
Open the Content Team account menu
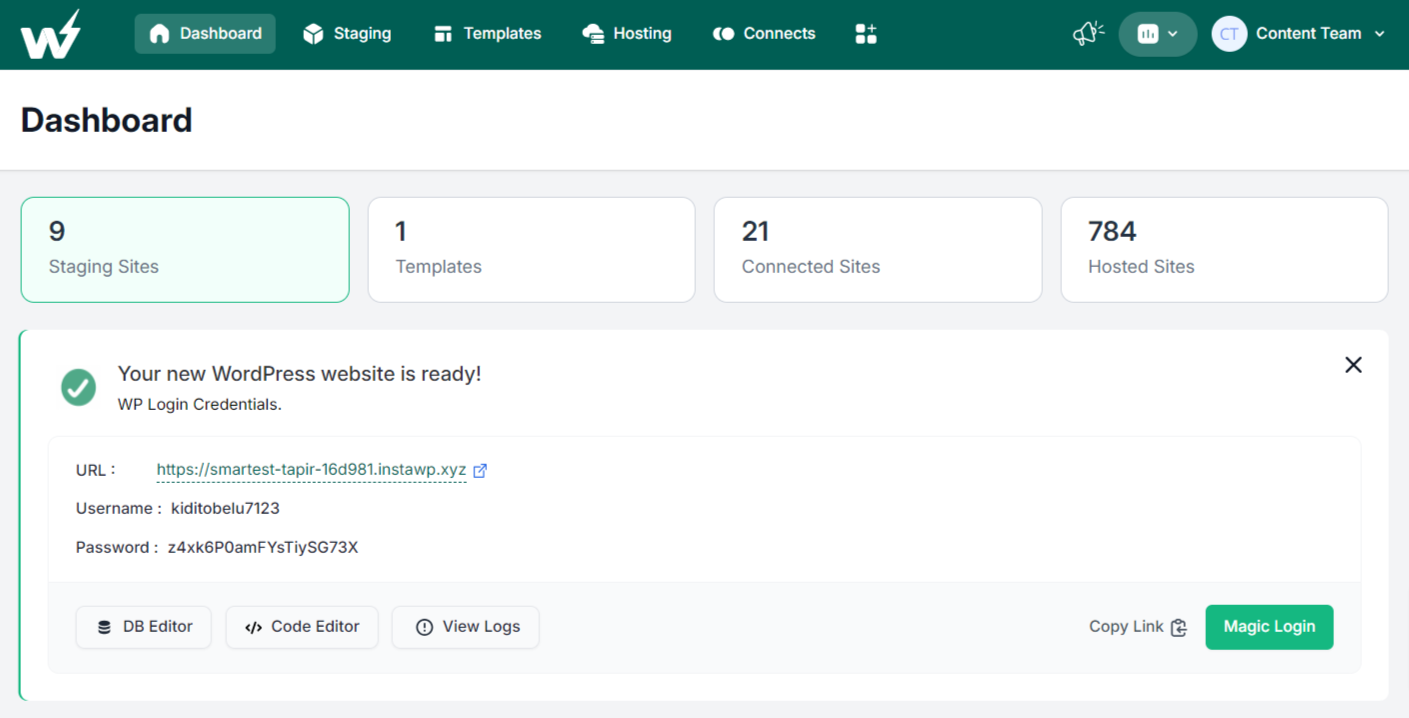1299,34
